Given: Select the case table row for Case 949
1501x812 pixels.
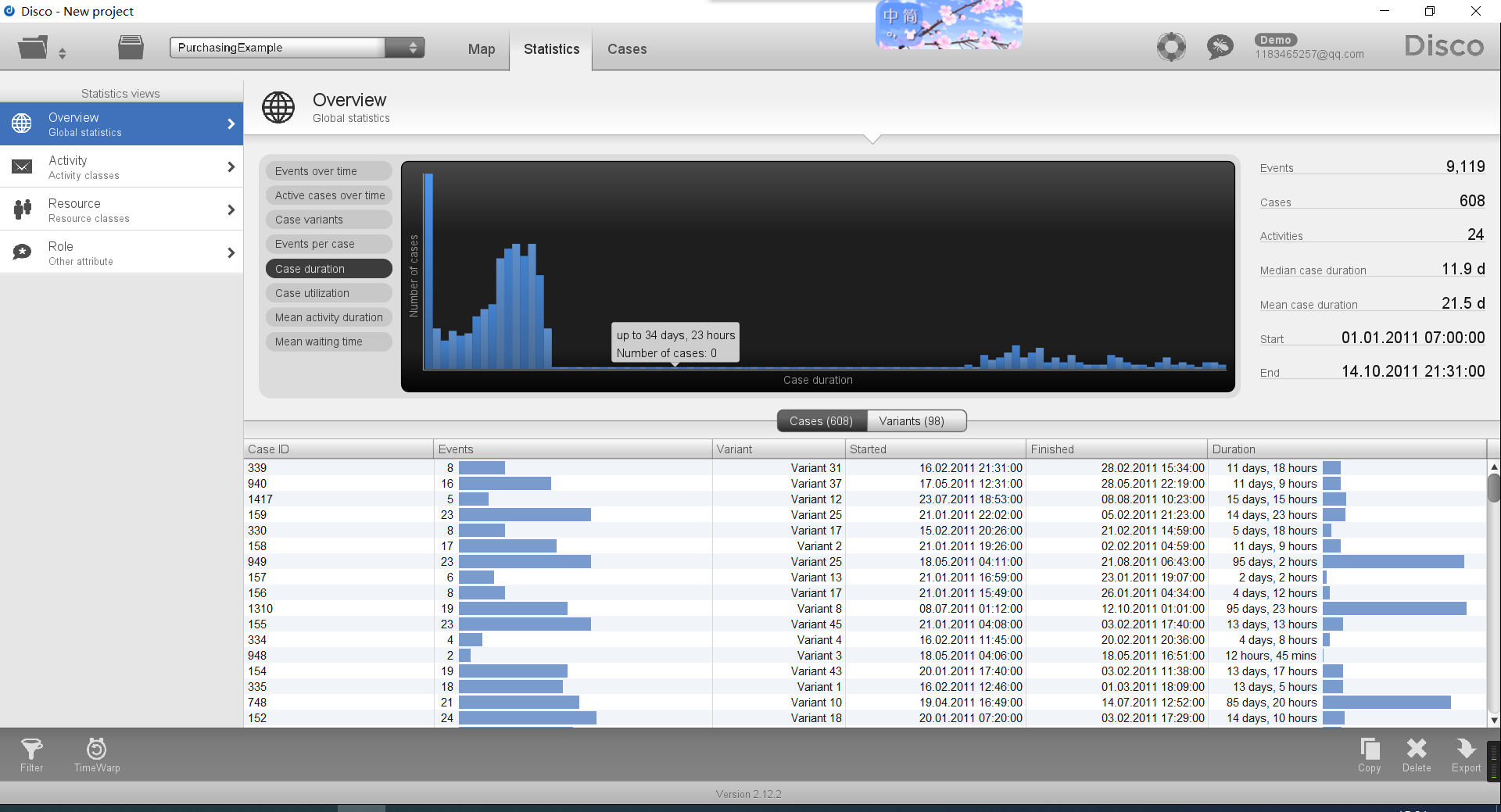Looking at the screenshot, I should click(547, 561).
